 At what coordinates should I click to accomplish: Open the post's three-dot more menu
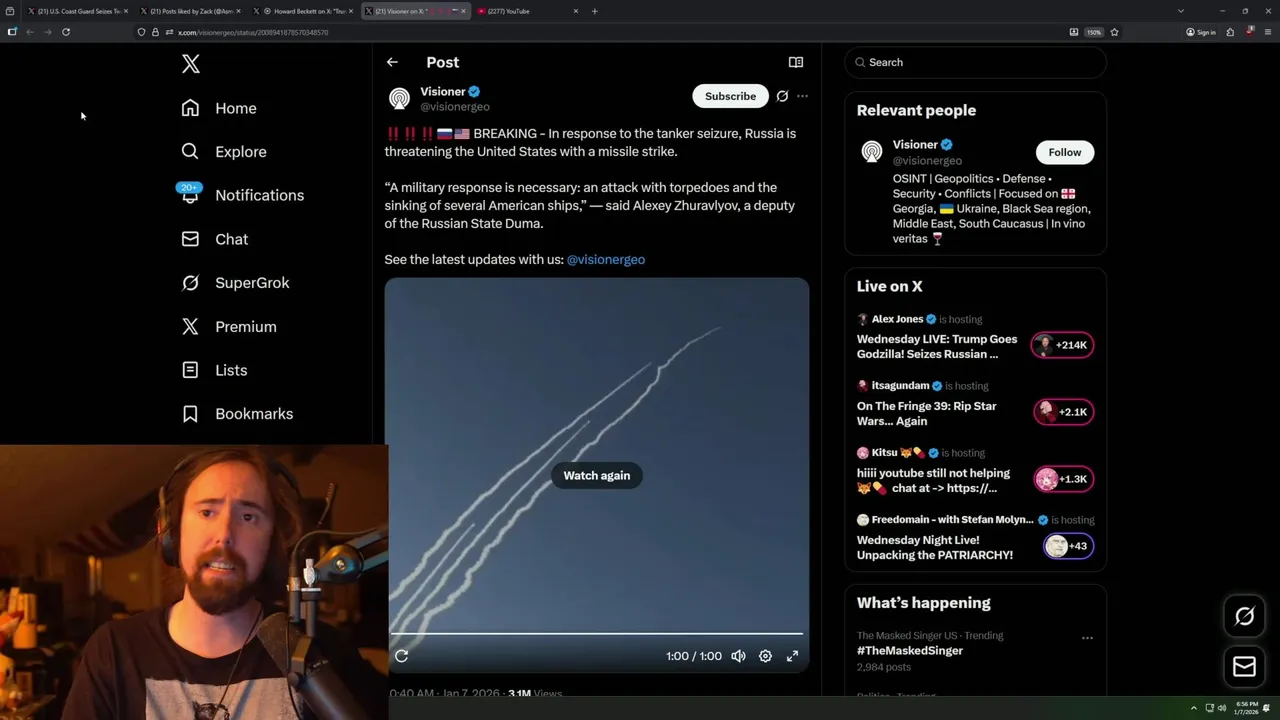[x=802, y=96]
